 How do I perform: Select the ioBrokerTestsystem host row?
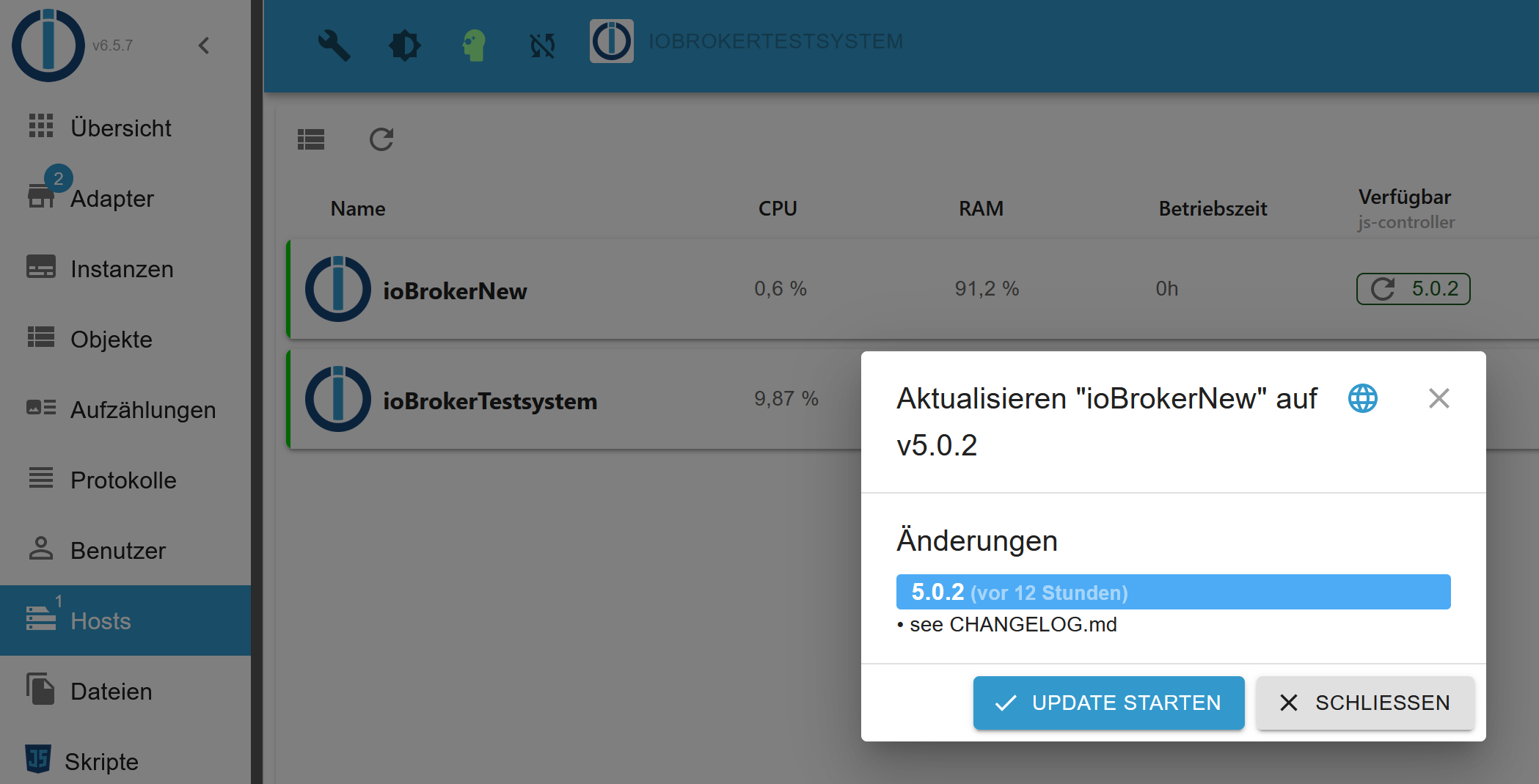(489, 400)
